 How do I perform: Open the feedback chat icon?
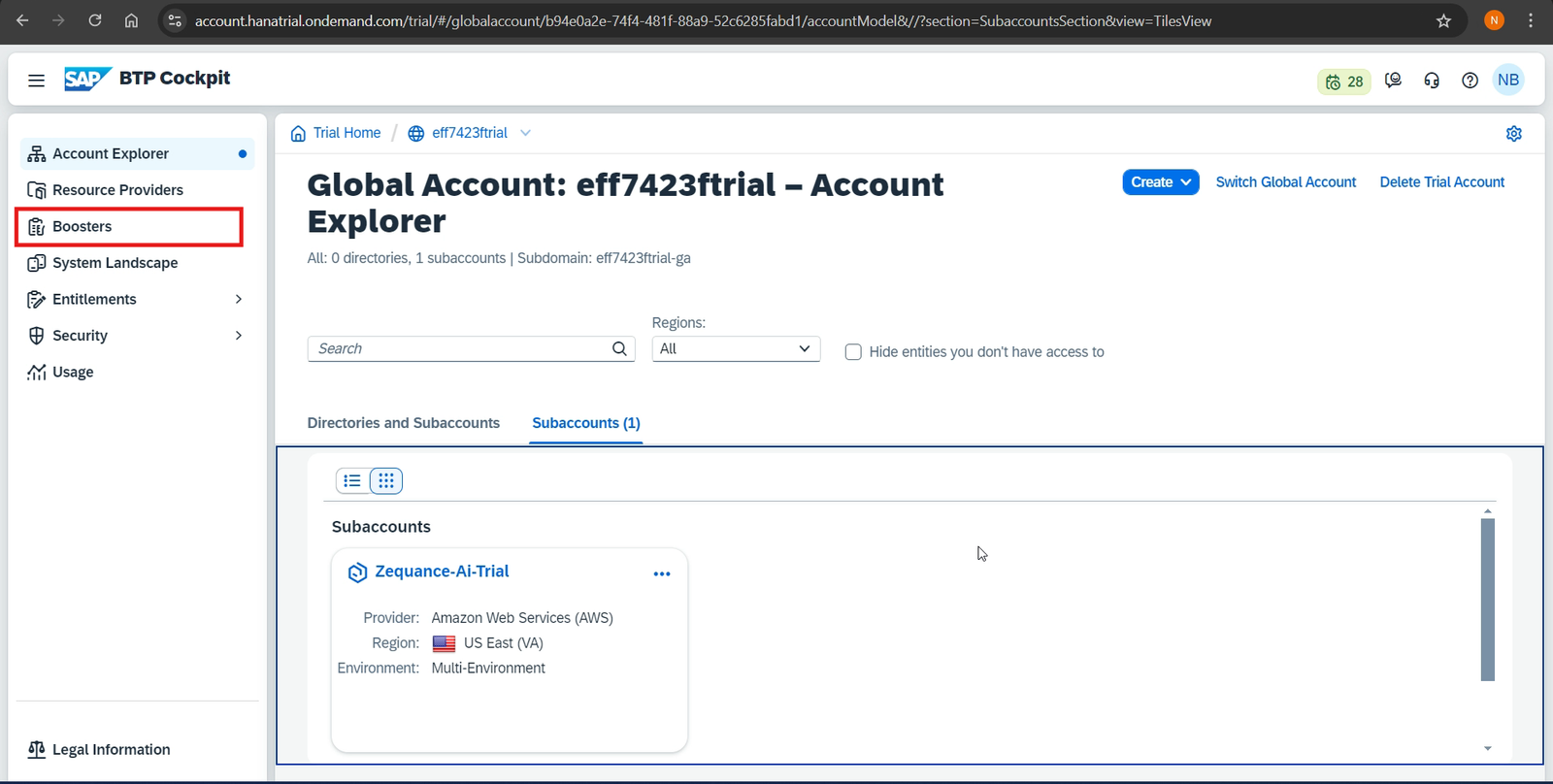coord(1393,81)
